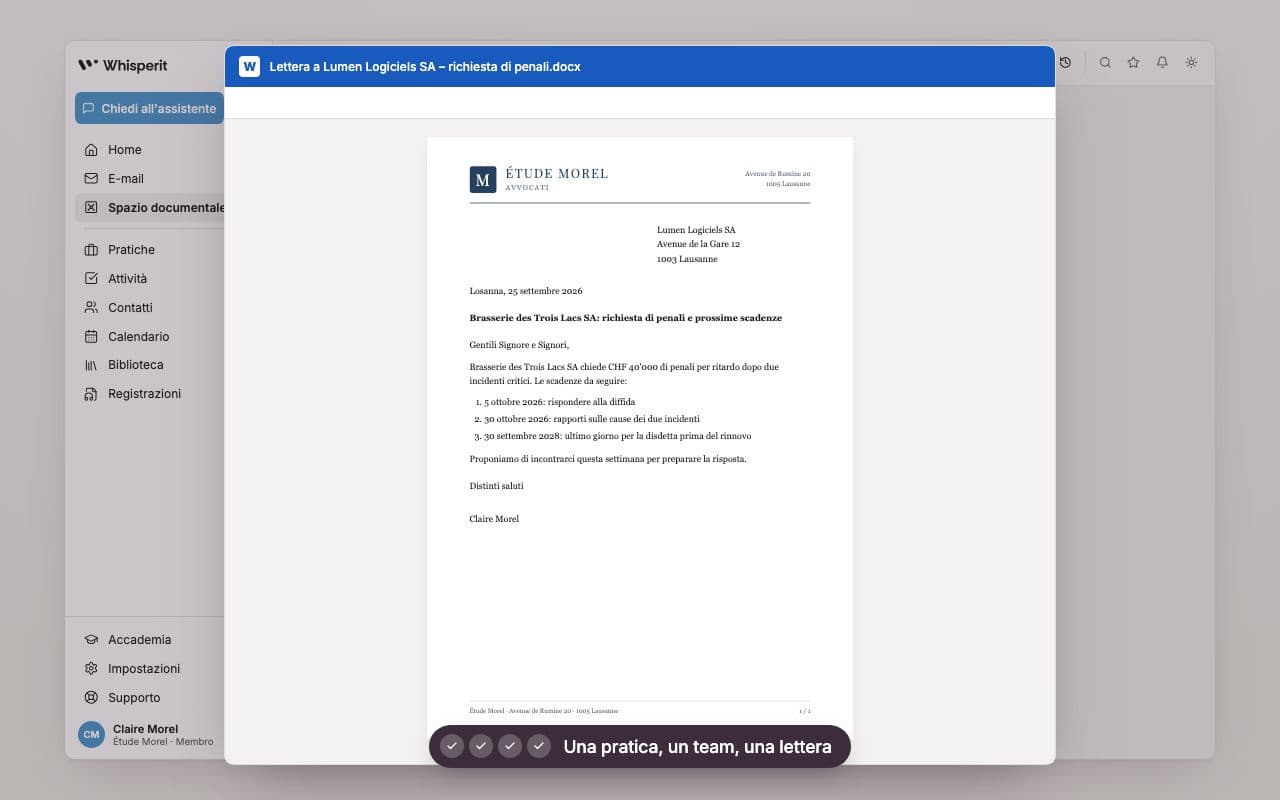1280x800 pixels.
Task: Open the history clock icon in the top bar
Action: point(1065,62)
